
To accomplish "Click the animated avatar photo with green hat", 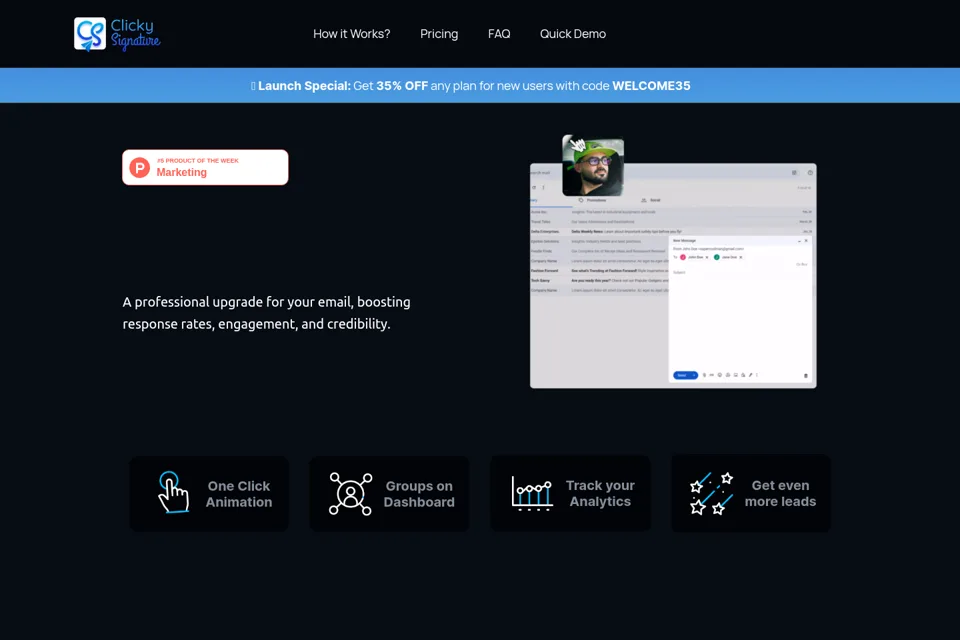I will 593,166.
